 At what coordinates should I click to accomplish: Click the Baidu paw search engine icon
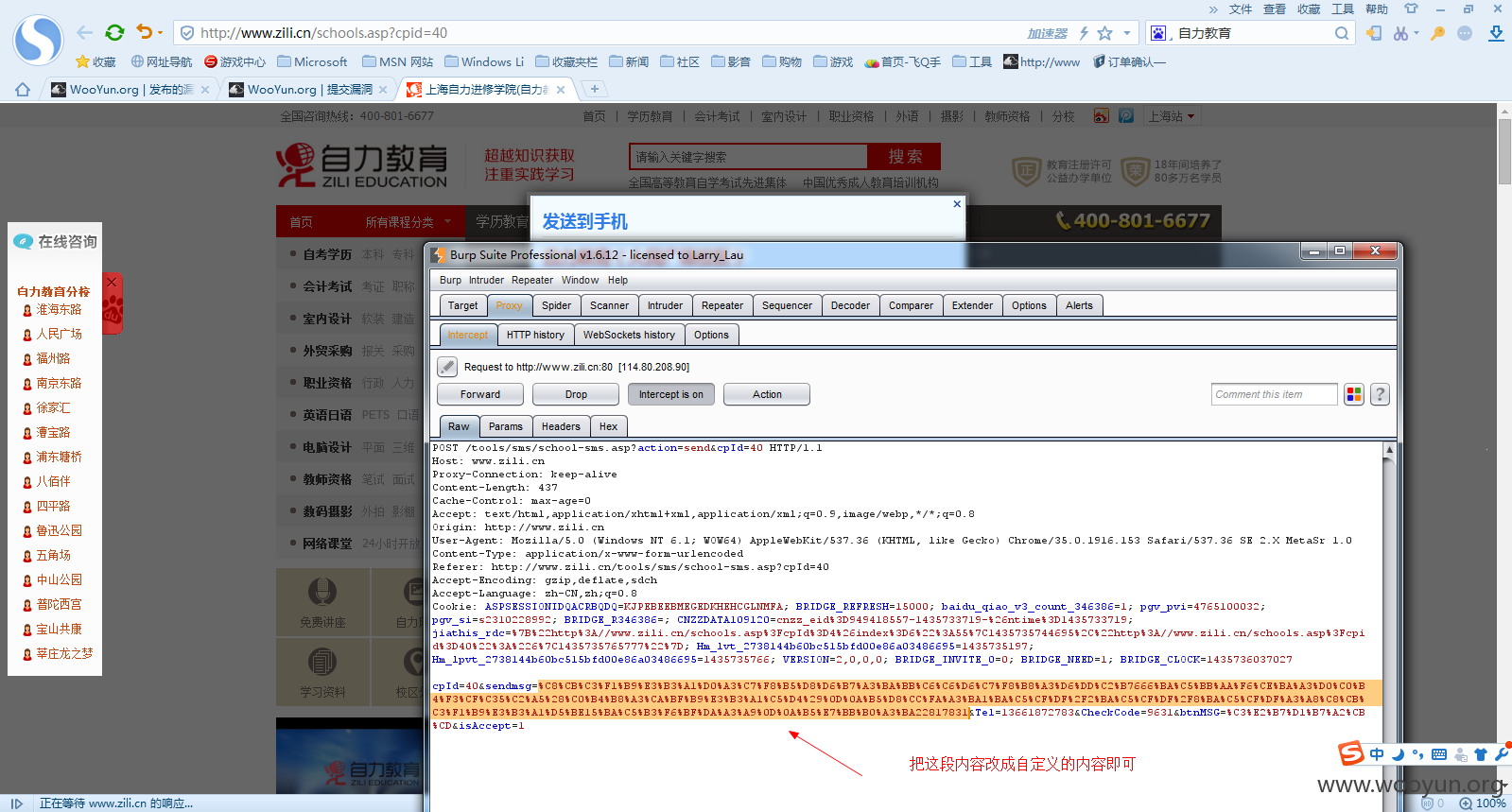click(1158, 33)
